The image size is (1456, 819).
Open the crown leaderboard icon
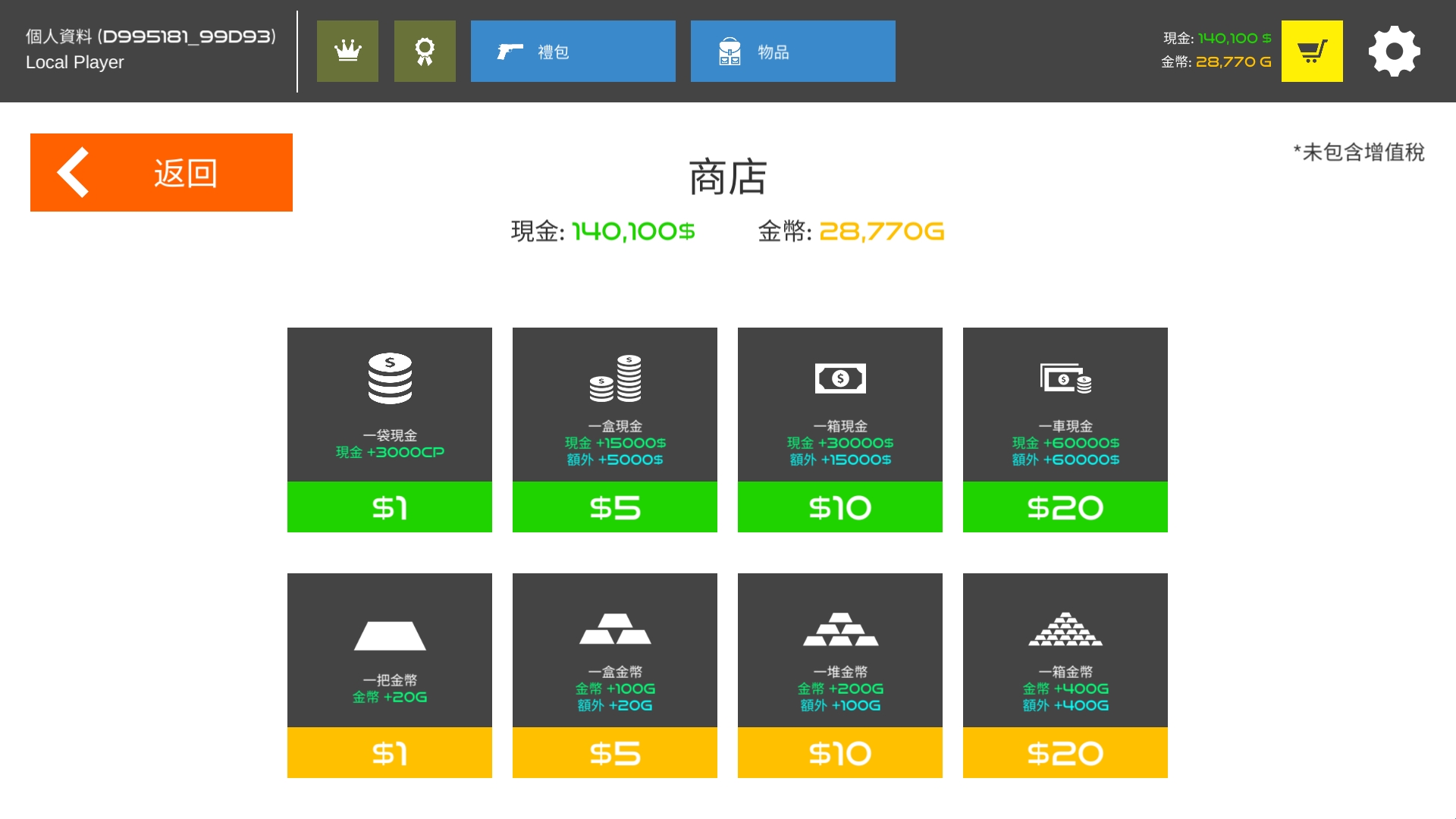pyautogui.click(x=347, y=51)
